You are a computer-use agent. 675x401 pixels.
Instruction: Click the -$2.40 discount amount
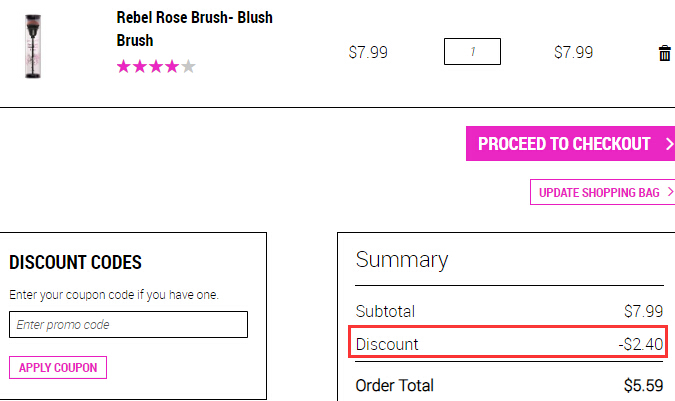[x=641, y=344]
